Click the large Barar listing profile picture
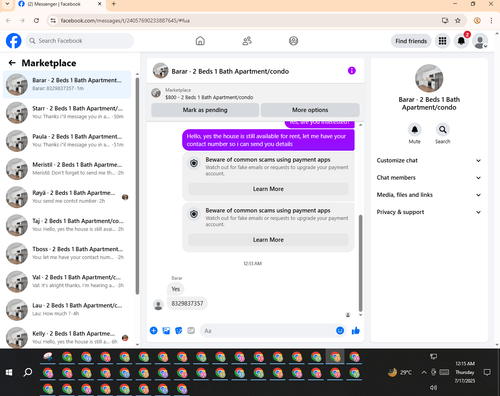The image size is (500, 396). 429,78
